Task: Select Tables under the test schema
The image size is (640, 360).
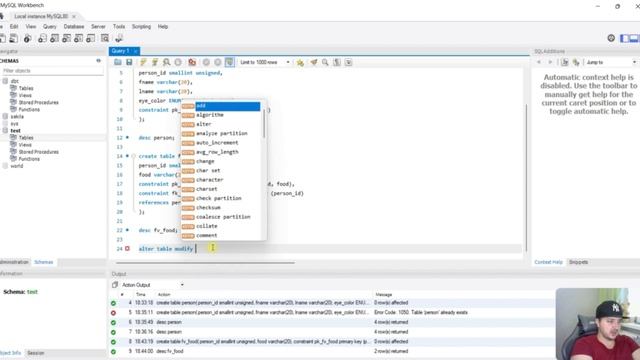Action: 26,138
